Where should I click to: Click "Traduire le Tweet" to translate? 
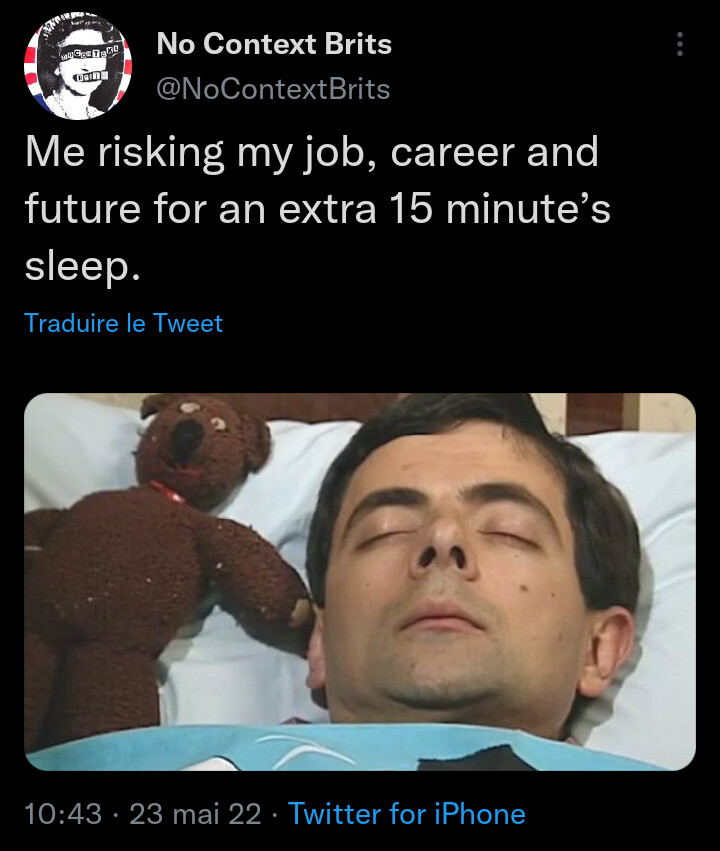pyautogui.click(x=123, y=323)
